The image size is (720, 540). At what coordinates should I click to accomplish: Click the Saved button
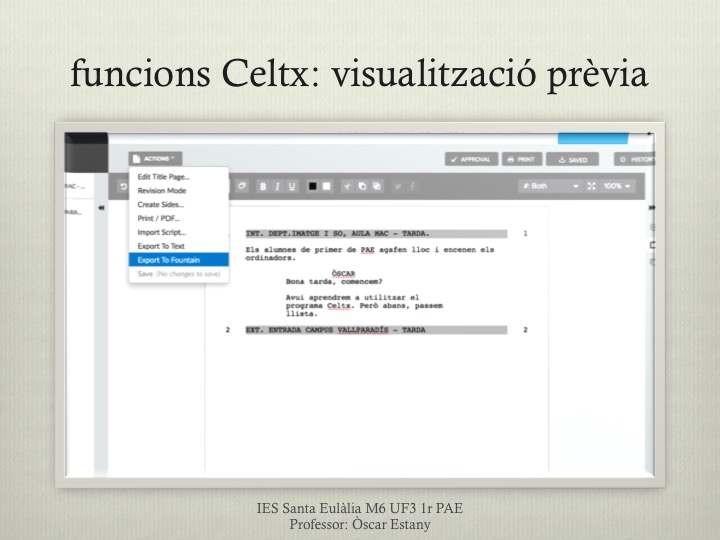(x=573, y=159)
